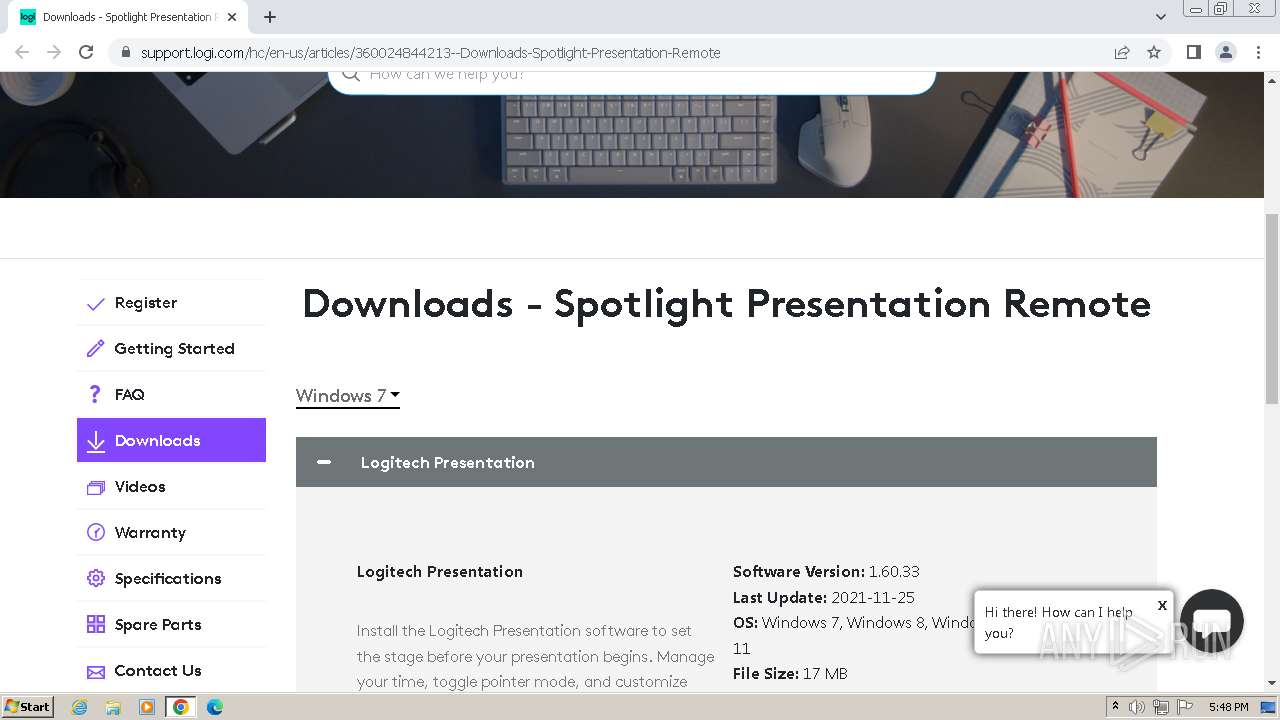Image resolution: width=1280 pixels, height=720 pixels.
Task: Launch Internet Explorer from taskbar
Action: click(x=79, y=707)
